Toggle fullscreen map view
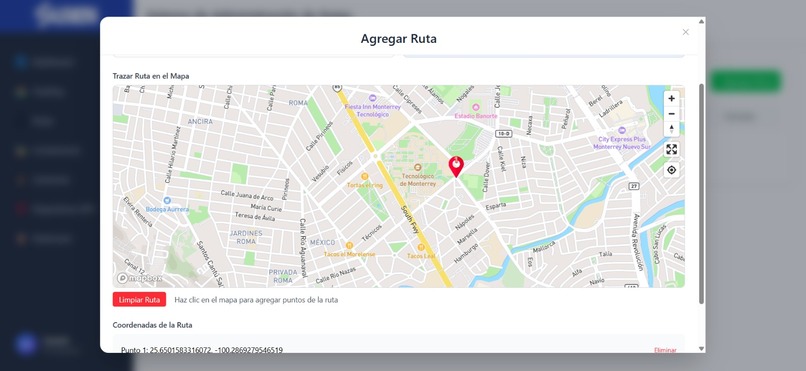This screenshot has height=371, width=806. click(x=671, y=150)
